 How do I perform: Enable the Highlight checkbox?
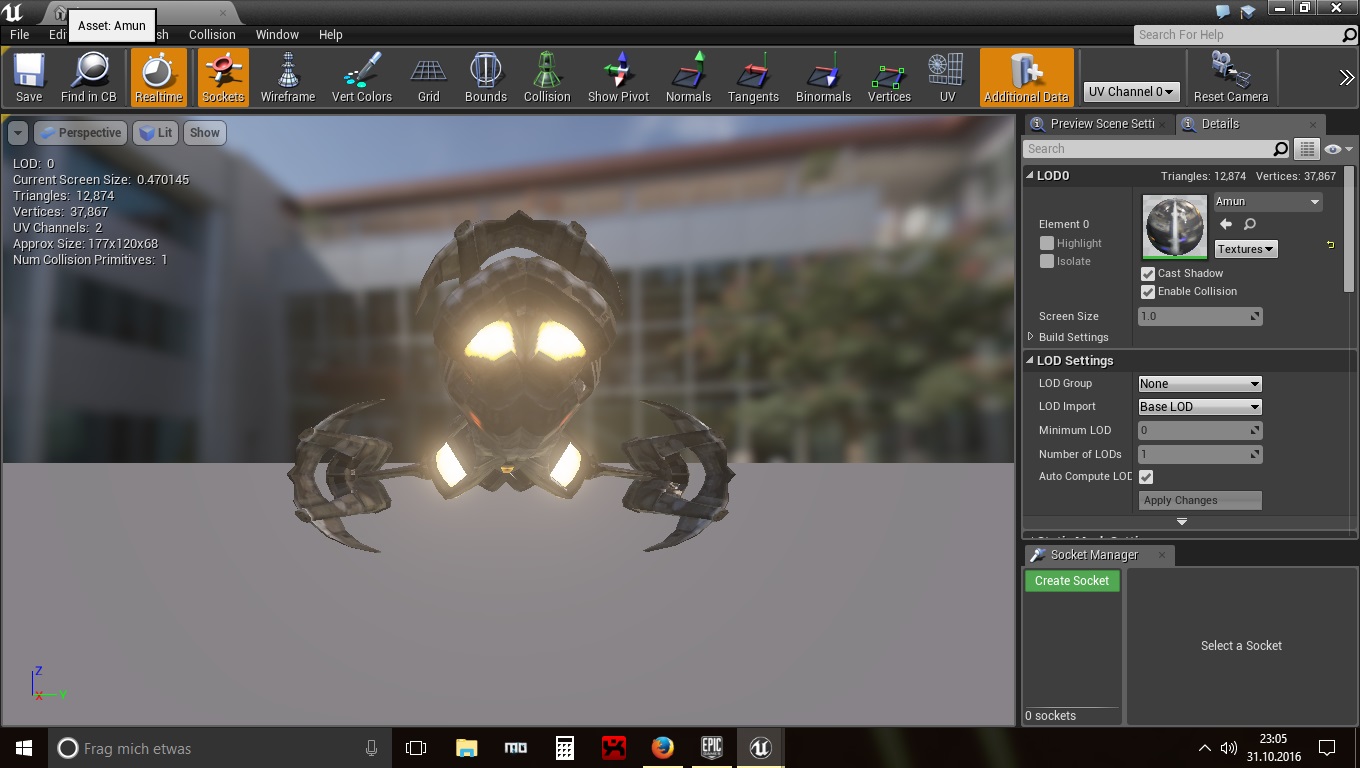1047,243
